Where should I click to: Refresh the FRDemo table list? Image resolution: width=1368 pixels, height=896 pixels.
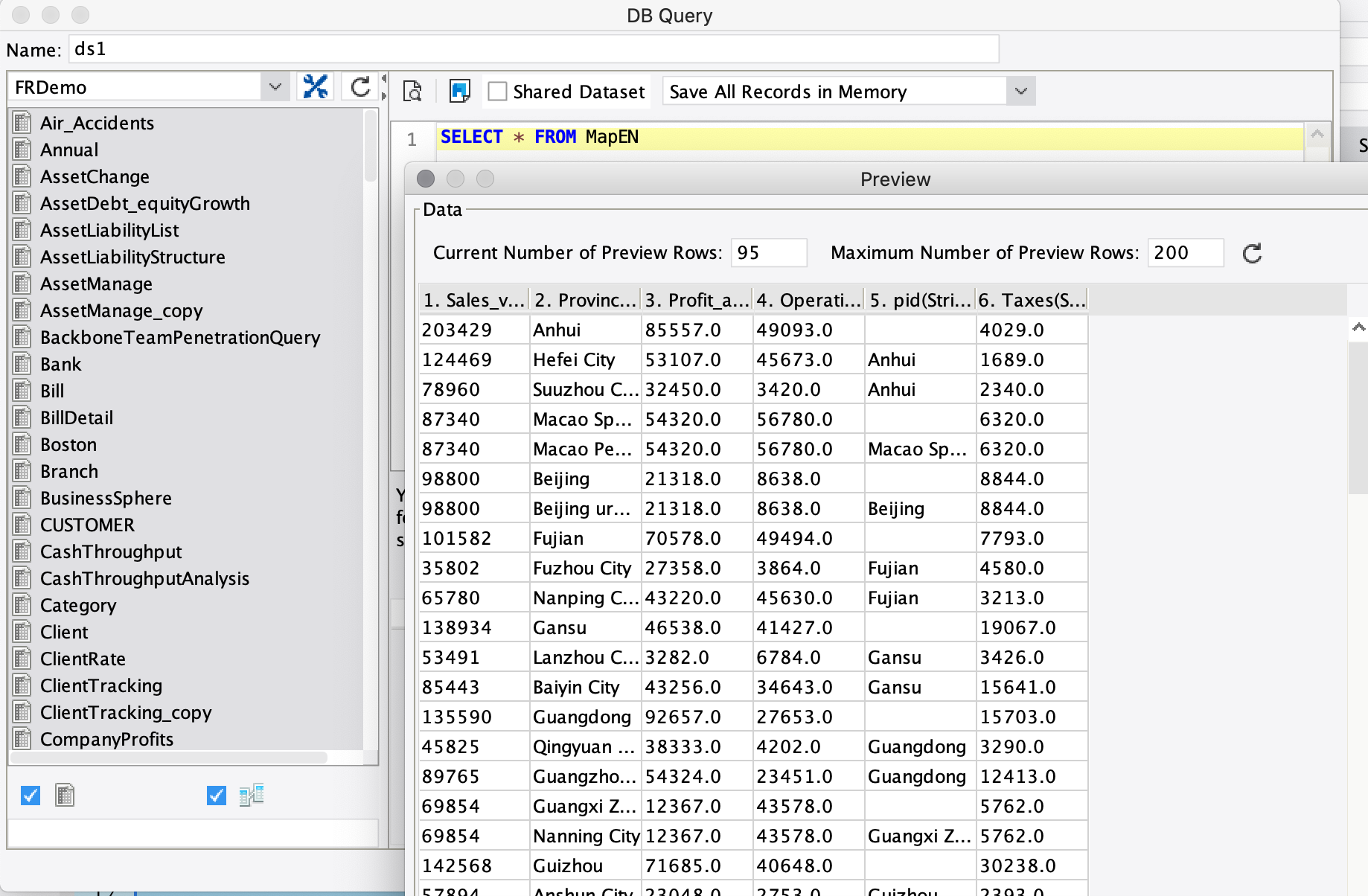360,87
